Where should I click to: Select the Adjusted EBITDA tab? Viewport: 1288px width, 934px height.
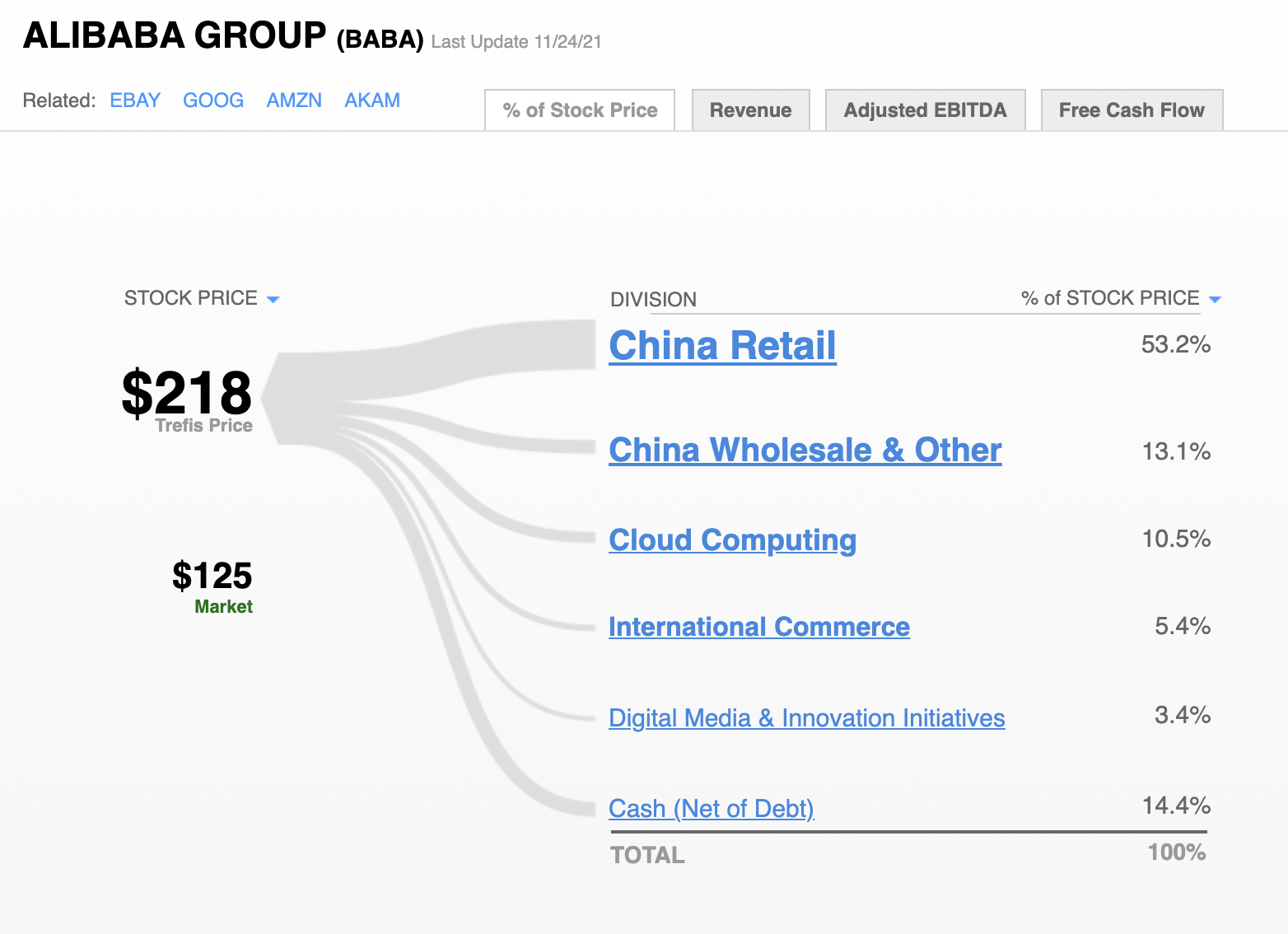pos(926,110)
